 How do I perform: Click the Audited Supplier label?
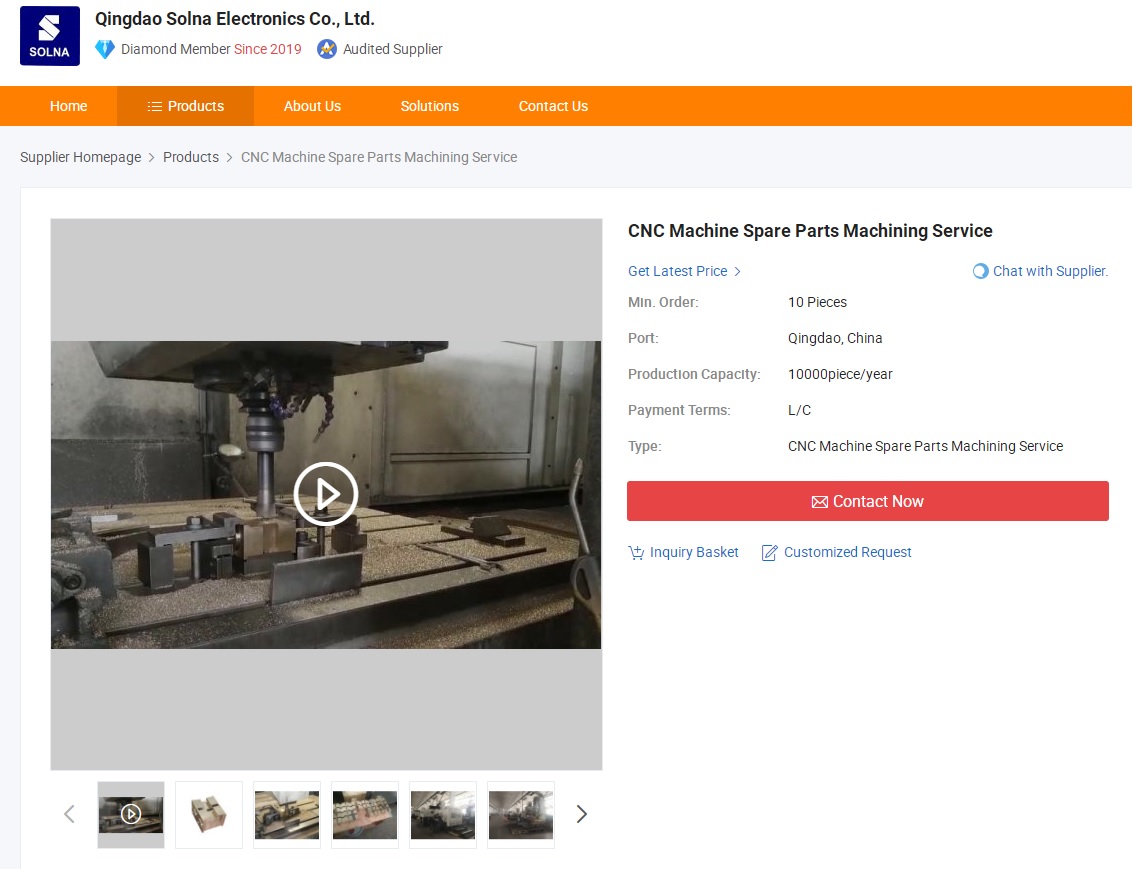point(392,49)
